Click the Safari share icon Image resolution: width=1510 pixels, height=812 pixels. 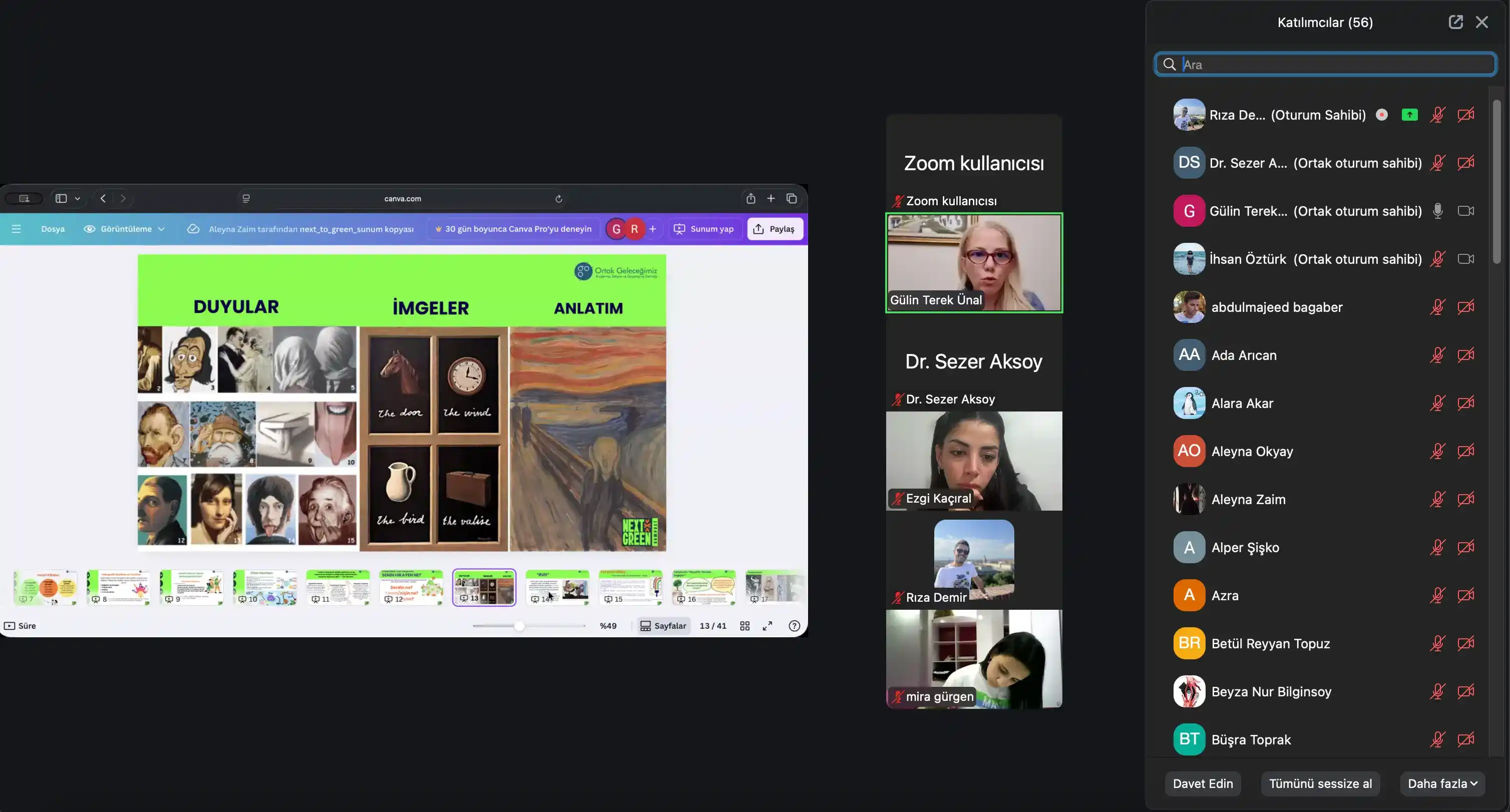click(750, 199)
